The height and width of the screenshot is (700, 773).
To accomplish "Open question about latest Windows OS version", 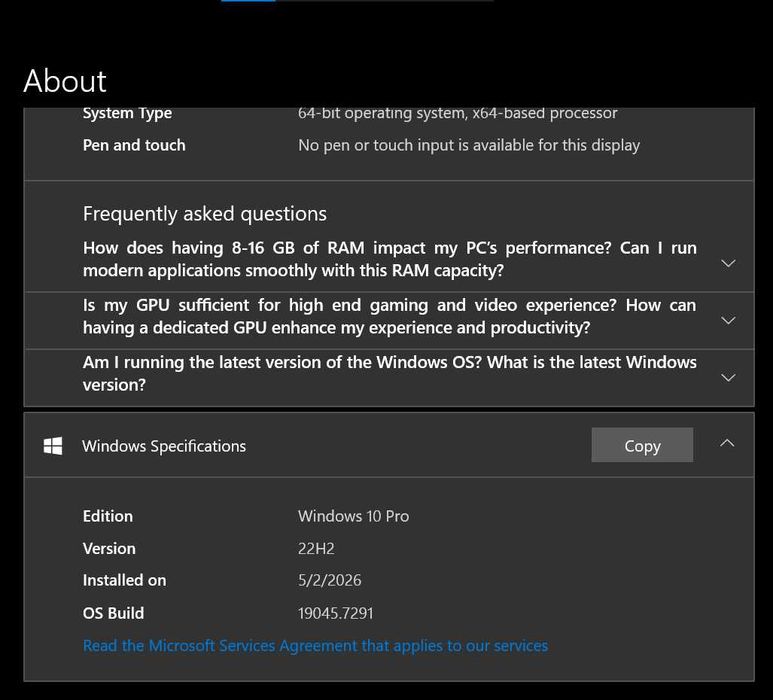I will pos(389,373).
